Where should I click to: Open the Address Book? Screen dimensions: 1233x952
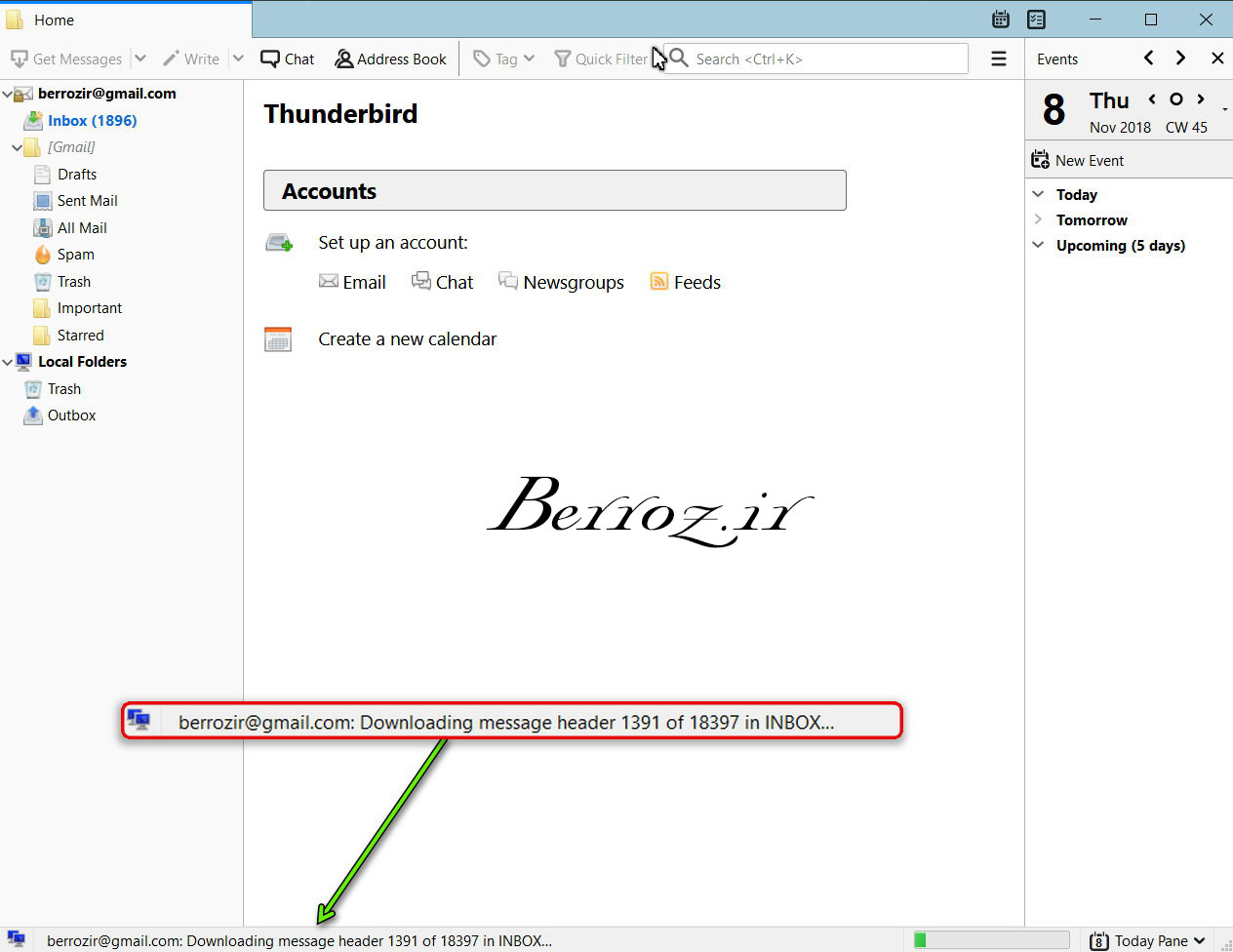point(390,59)
